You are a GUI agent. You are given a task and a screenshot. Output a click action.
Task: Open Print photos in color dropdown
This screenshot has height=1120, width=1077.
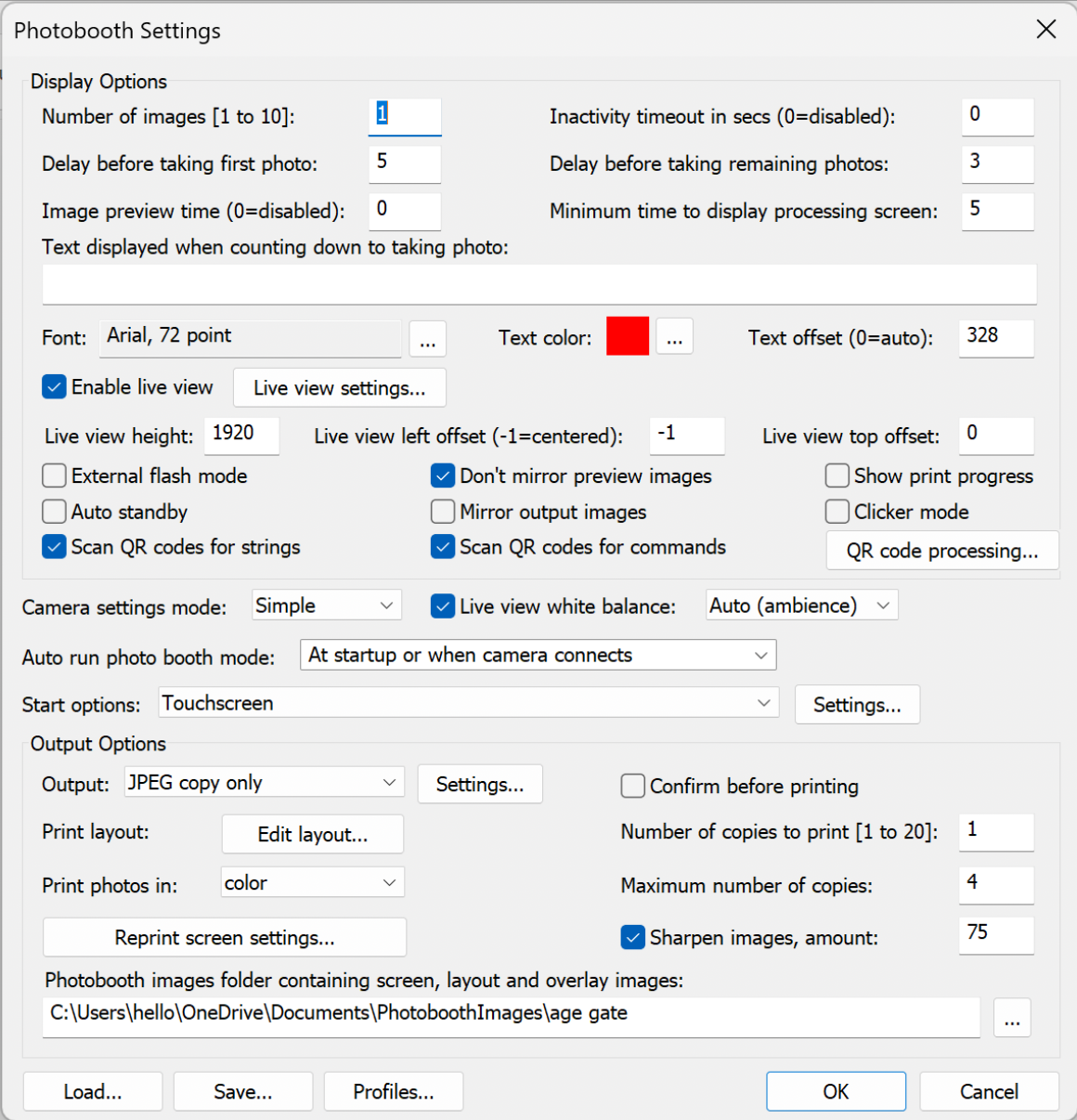(313, 882)
